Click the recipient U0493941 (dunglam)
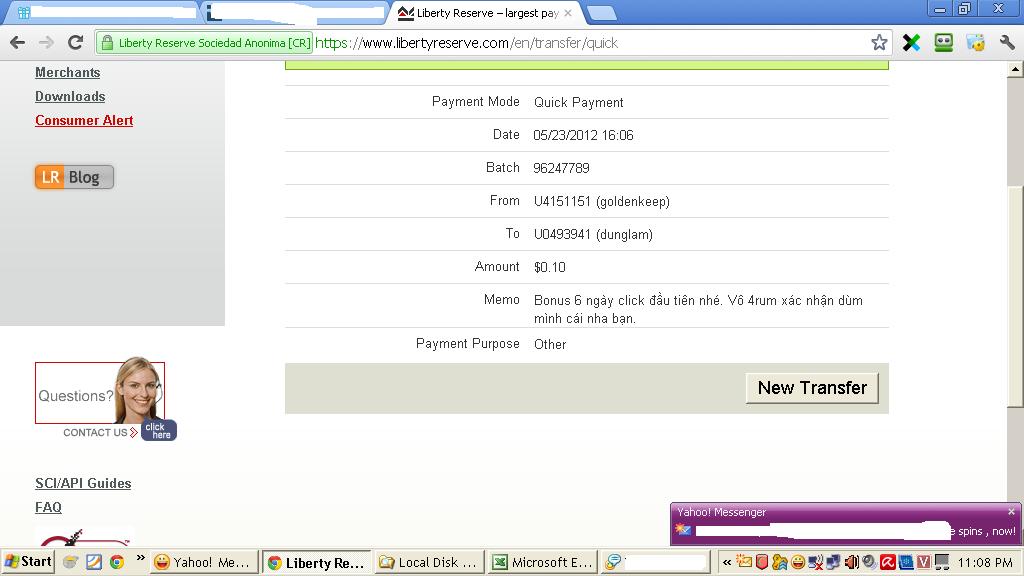Image resolution: width=1024 pixels, height=576 pixels. click(x=593, y=234)
